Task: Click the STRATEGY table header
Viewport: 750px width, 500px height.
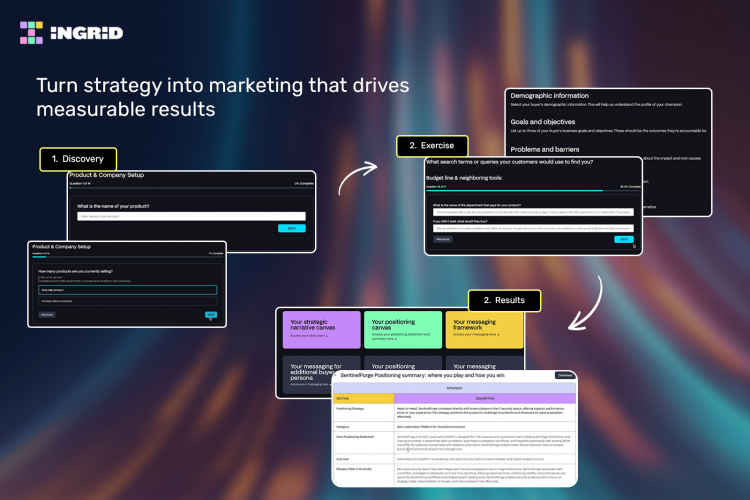Action: coord(454,388)
